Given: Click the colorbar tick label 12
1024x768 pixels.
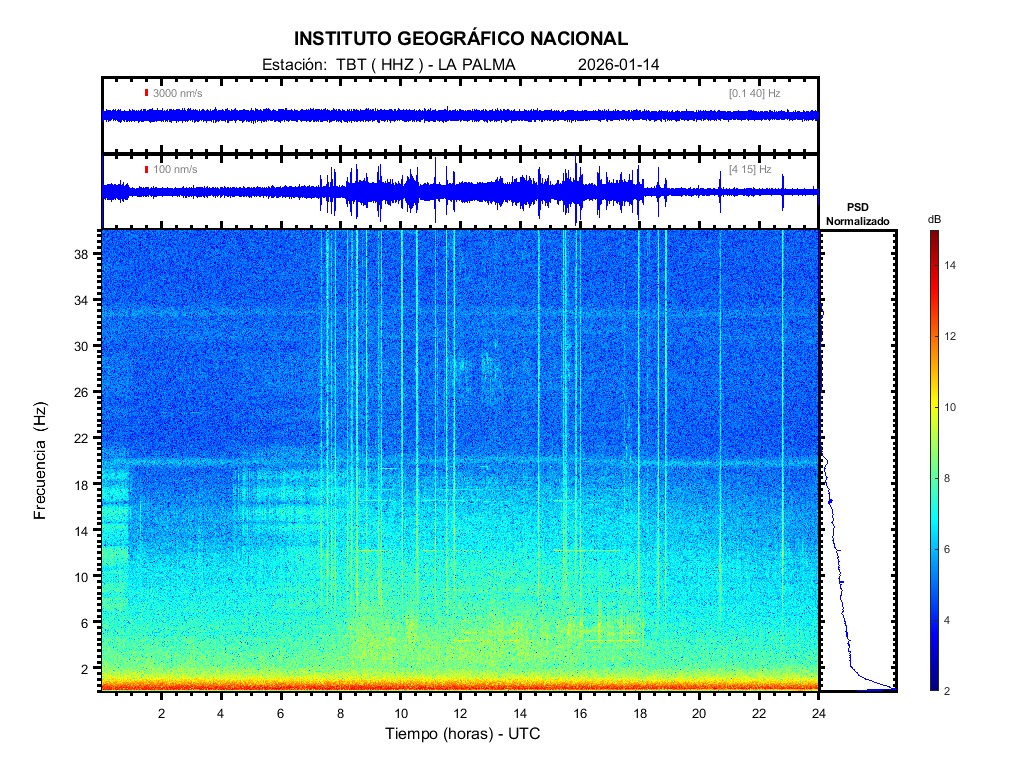Looking at the screenshot, I should 953,336.
